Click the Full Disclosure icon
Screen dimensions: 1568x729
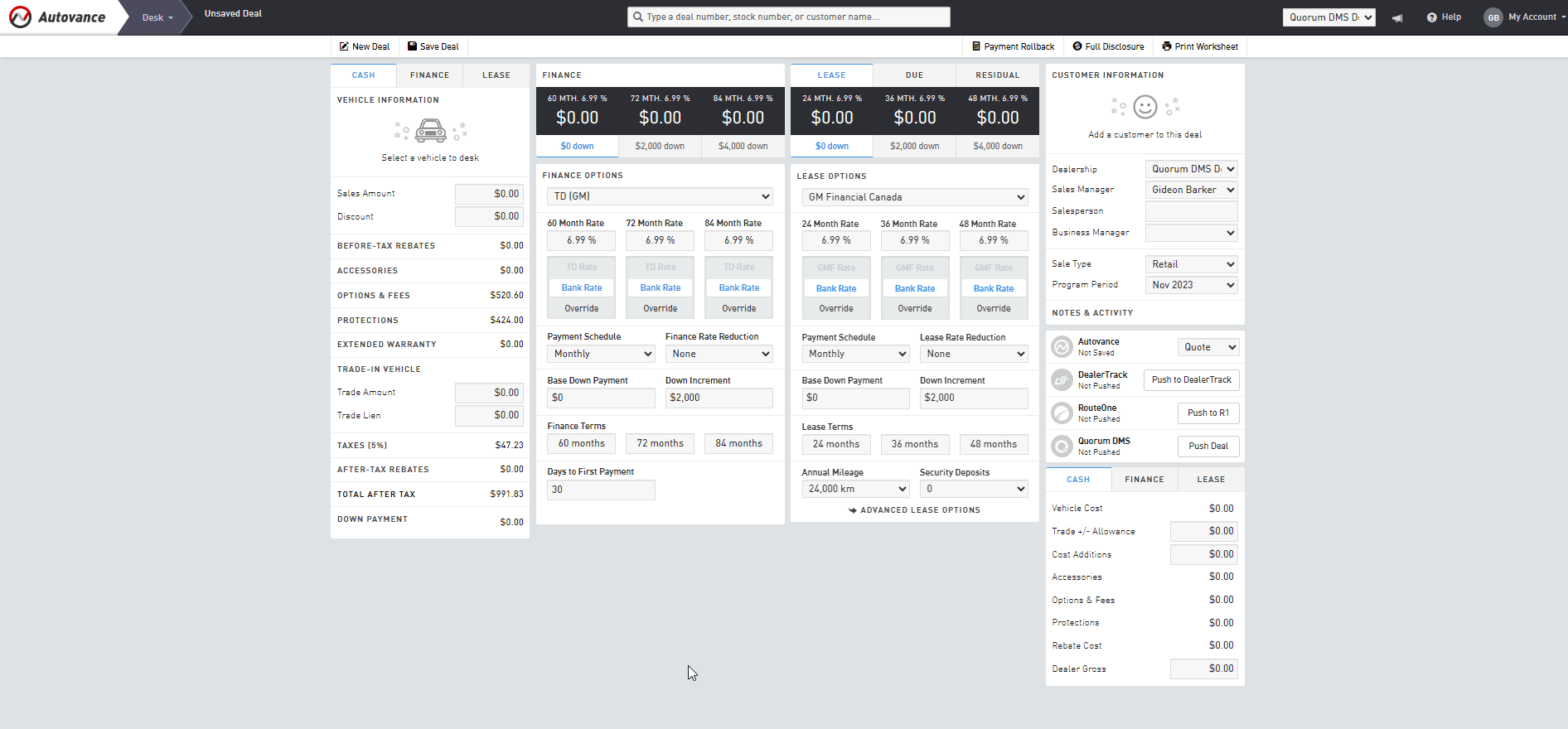click(x=1077, y=46)
